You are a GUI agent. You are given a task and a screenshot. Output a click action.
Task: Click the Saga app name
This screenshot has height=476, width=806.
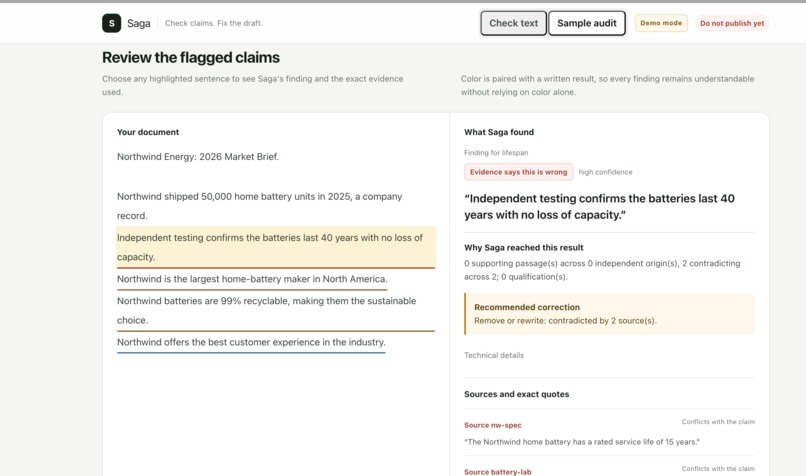(x=139, y=23)
